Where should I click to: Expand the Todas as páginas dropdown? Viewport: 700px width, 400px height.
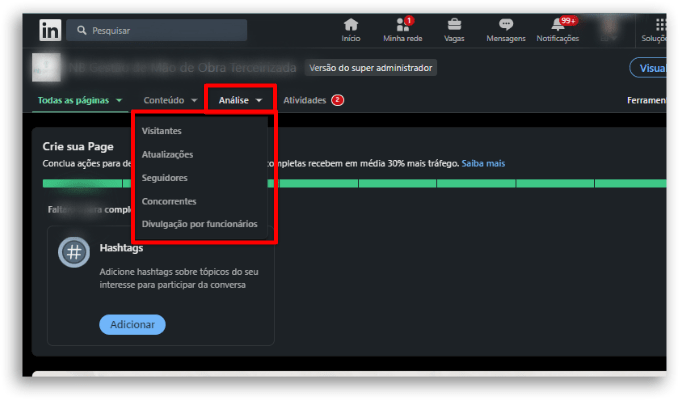[x=79, y=100]
